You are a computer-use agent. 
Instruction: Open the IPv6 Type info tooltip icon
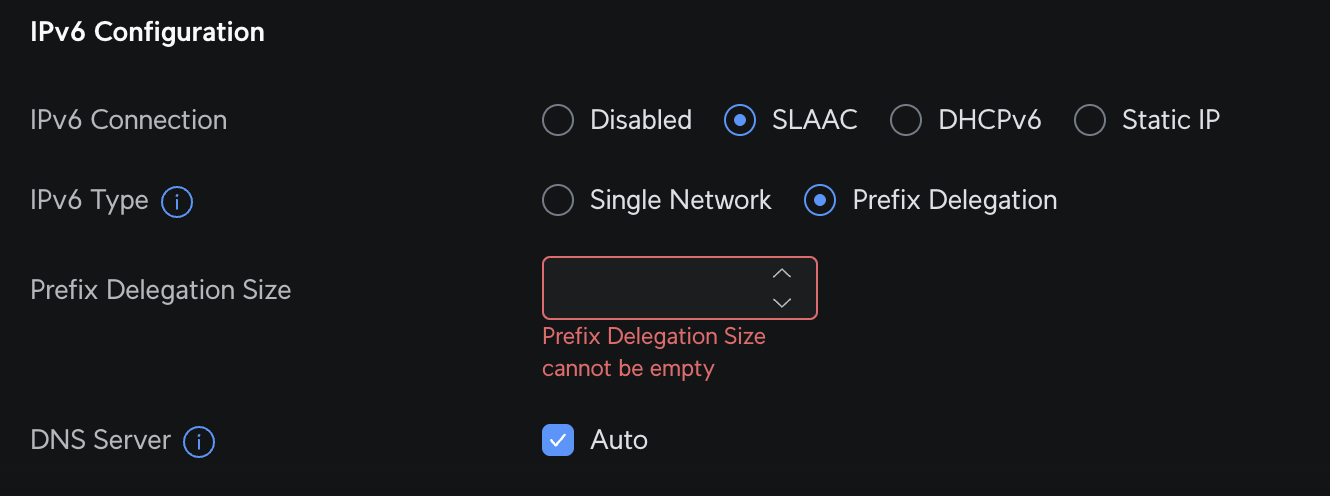(177, 202)
